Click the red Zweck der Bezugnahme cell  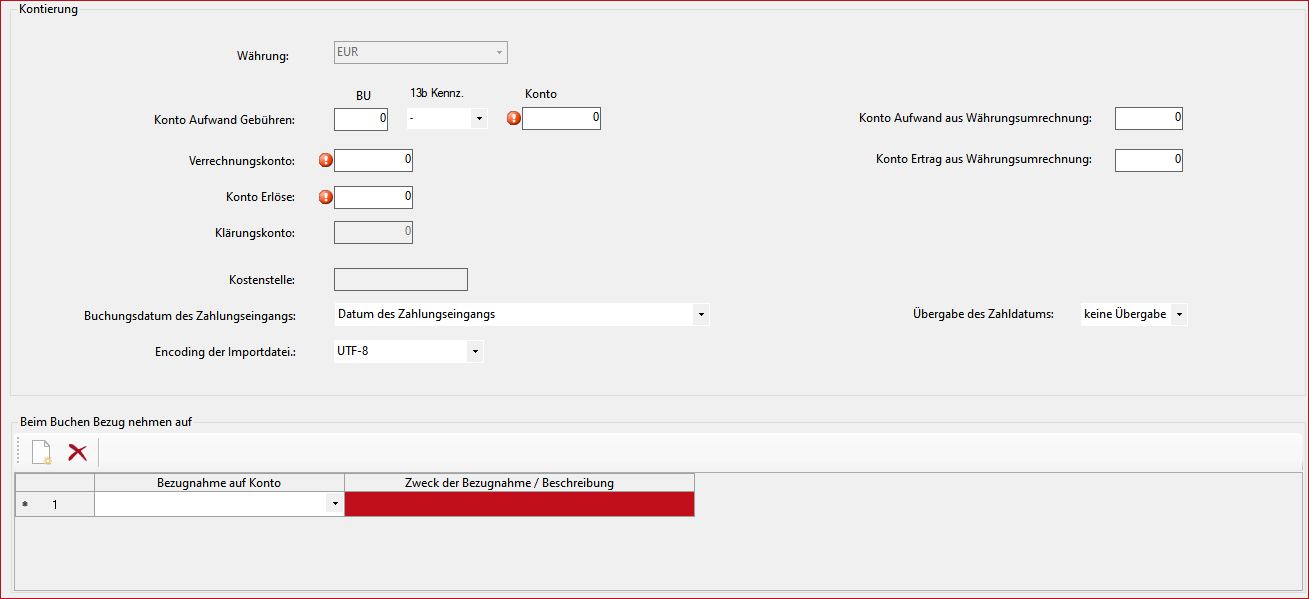pos(519,505)
